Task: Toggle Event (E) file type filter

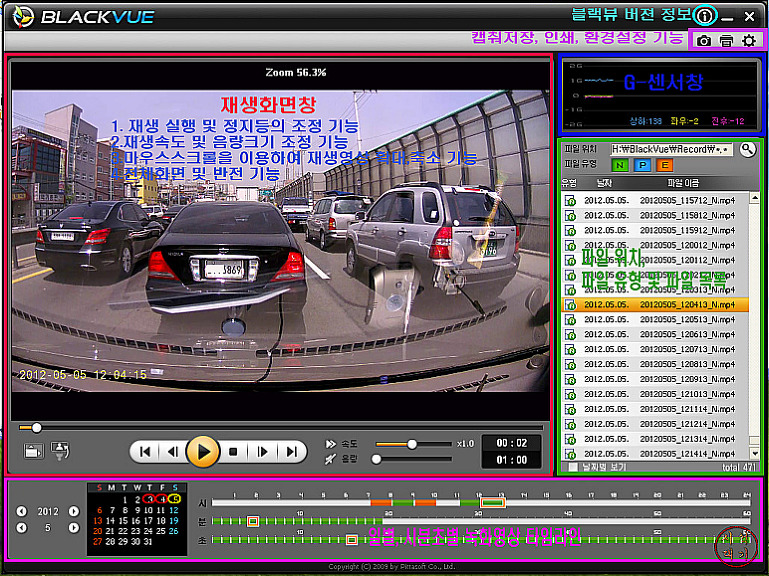Action: coord(665,165)
